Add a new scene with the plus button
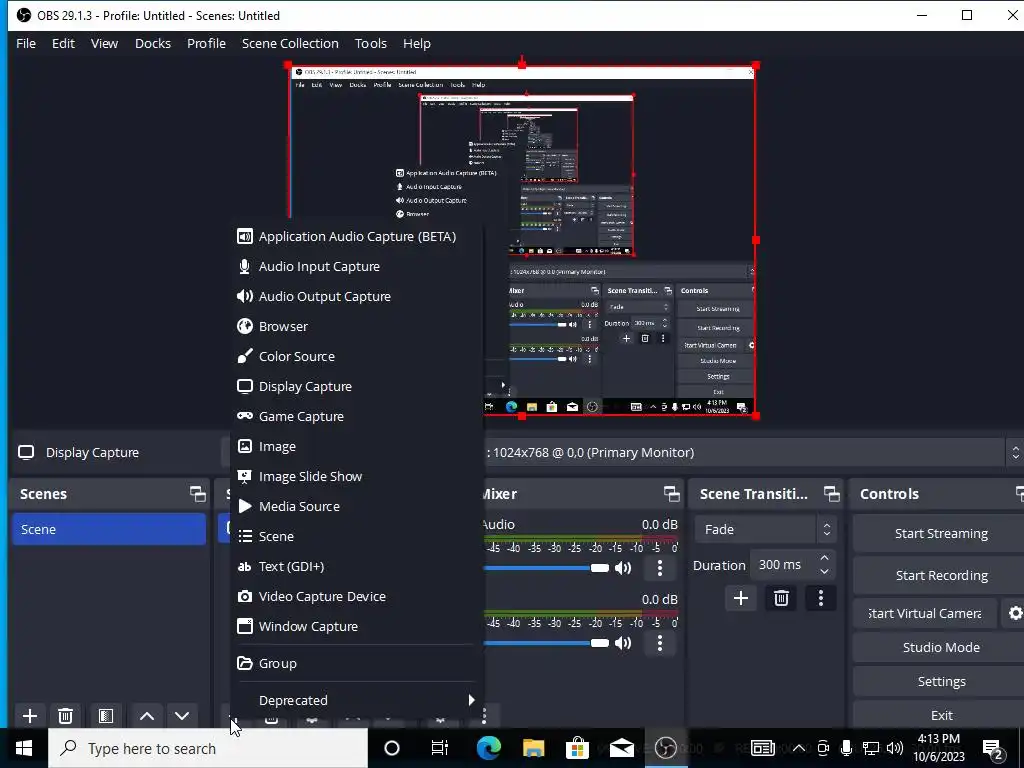 pos(30,716)
